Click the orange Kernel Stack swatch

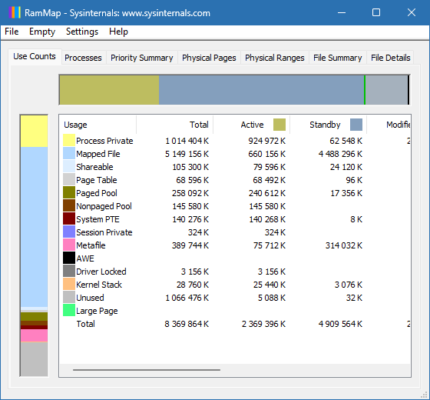click(69, 284)
